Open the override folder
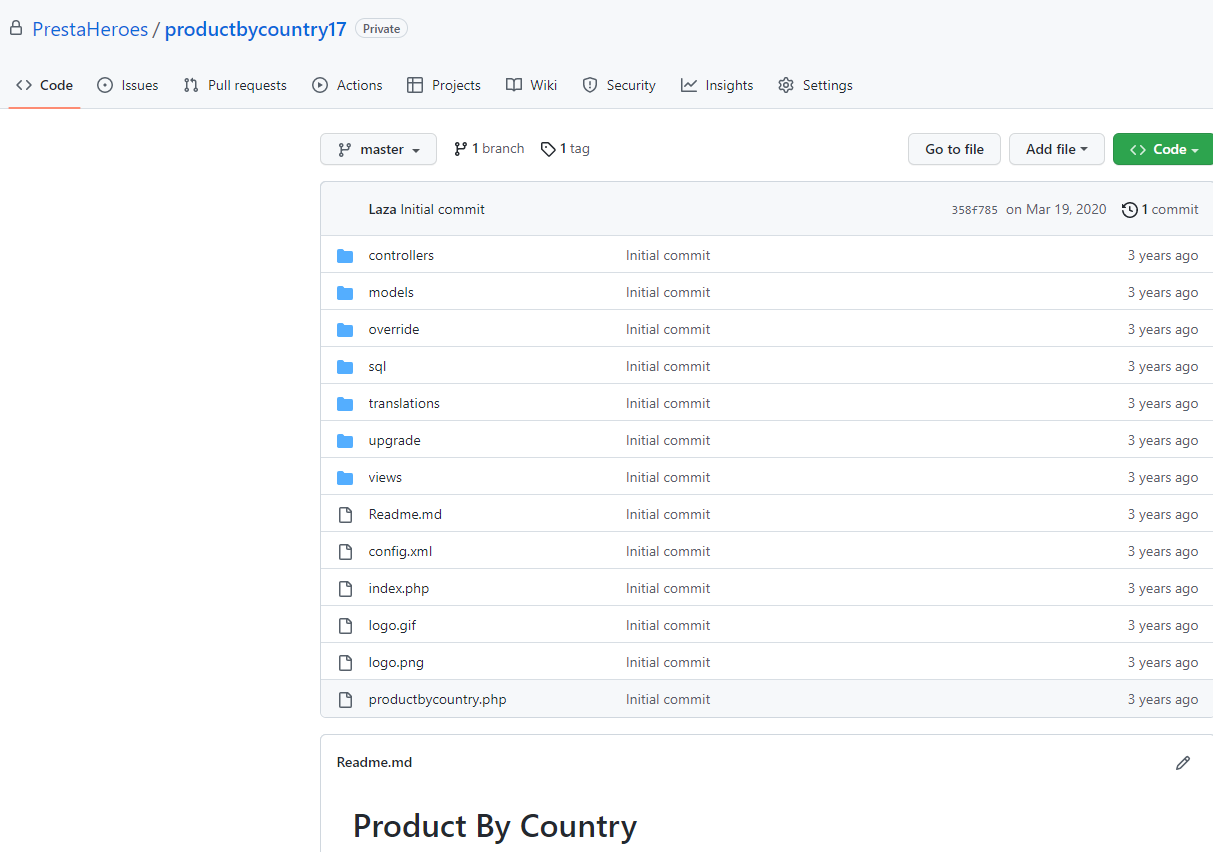 (x=394, y=330)
